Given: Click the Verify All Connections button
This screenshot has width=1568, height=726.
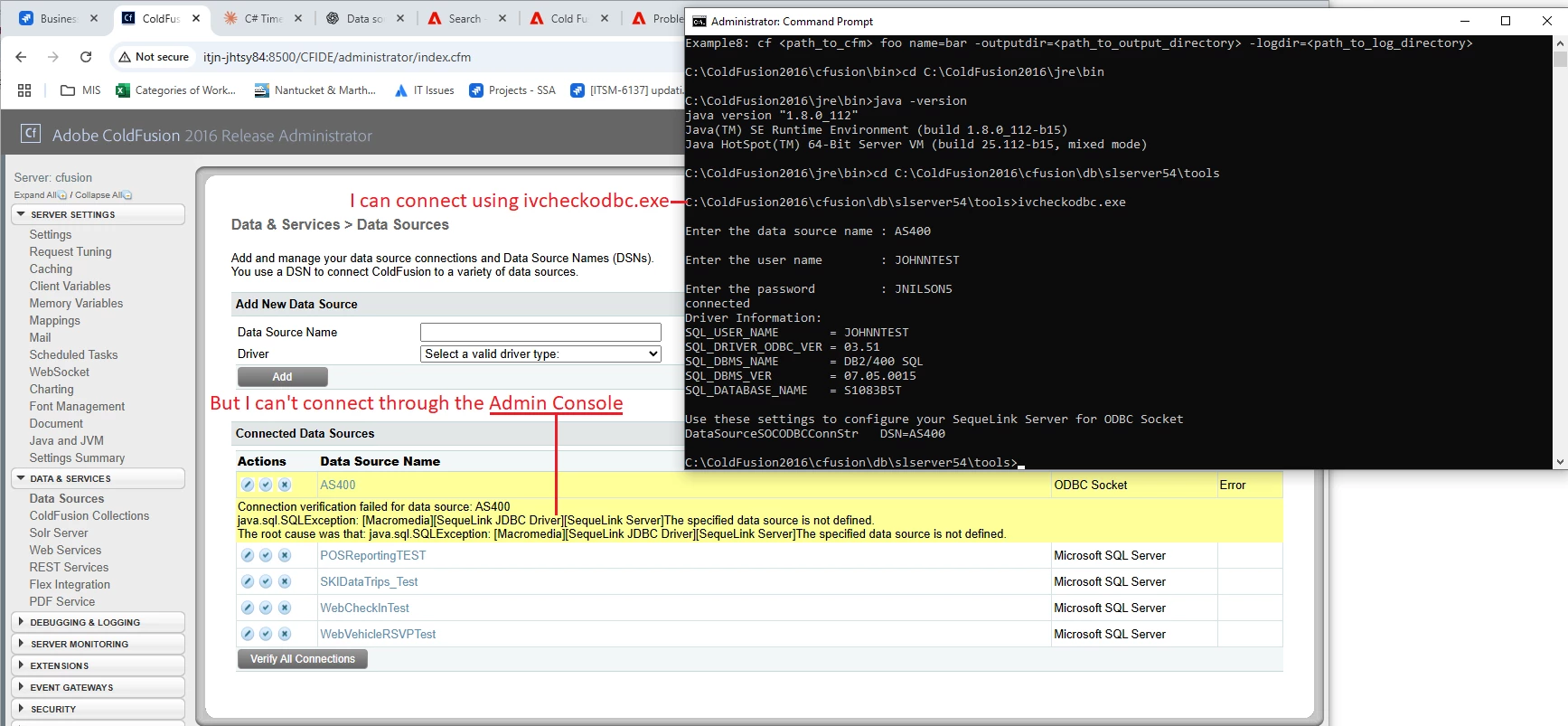Looking at the screenshot, I should [303, 659].
